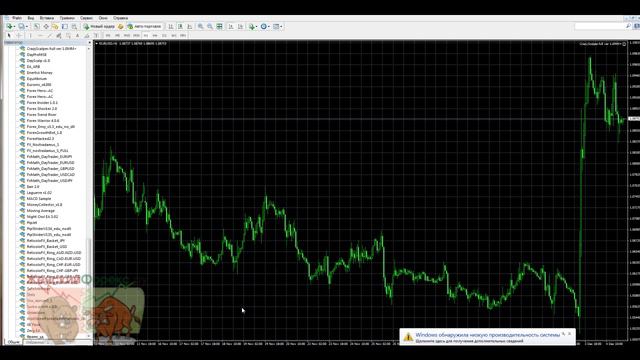Select the trendline tool
The height and width of the screenshot is (360, 640).
tap(49, 36)
